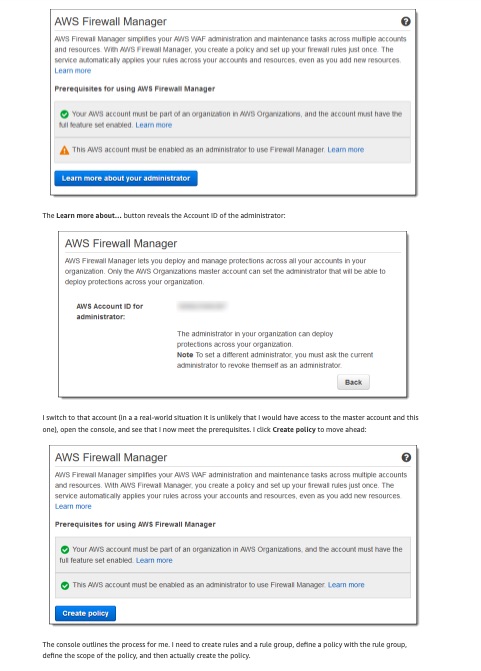The height and width of the screenshot is (671, 481).
Task: Click the orange warning triangle icon
Action: click(x=64, y=150)
